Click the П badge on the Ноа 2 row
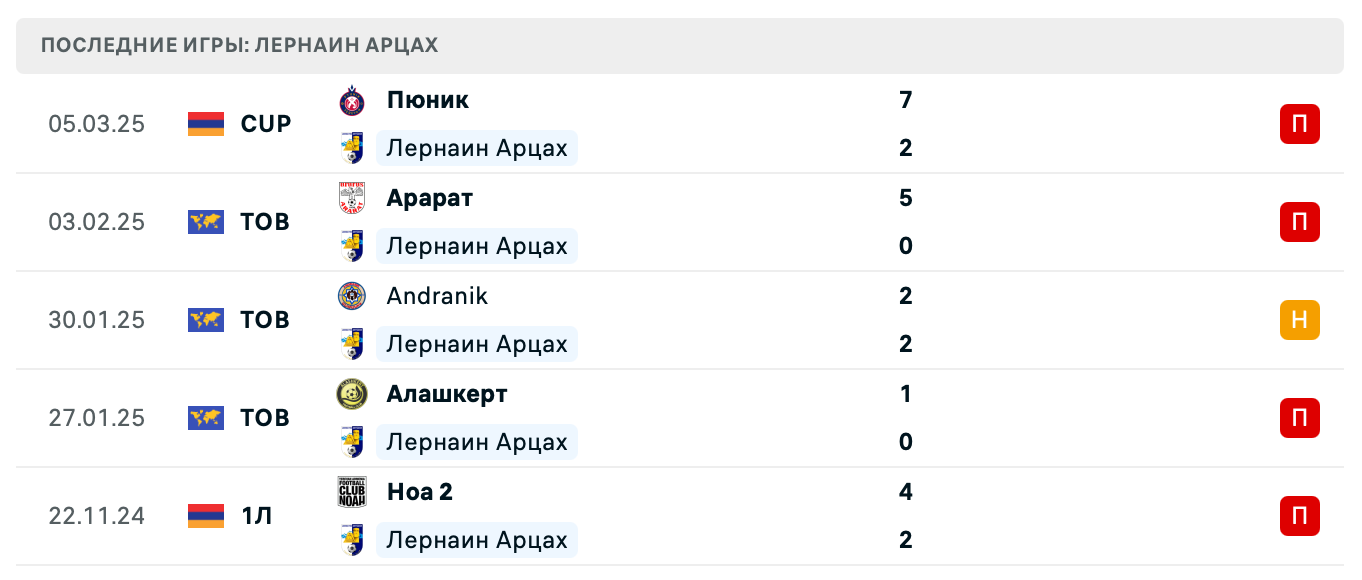 click(1299, 516)
